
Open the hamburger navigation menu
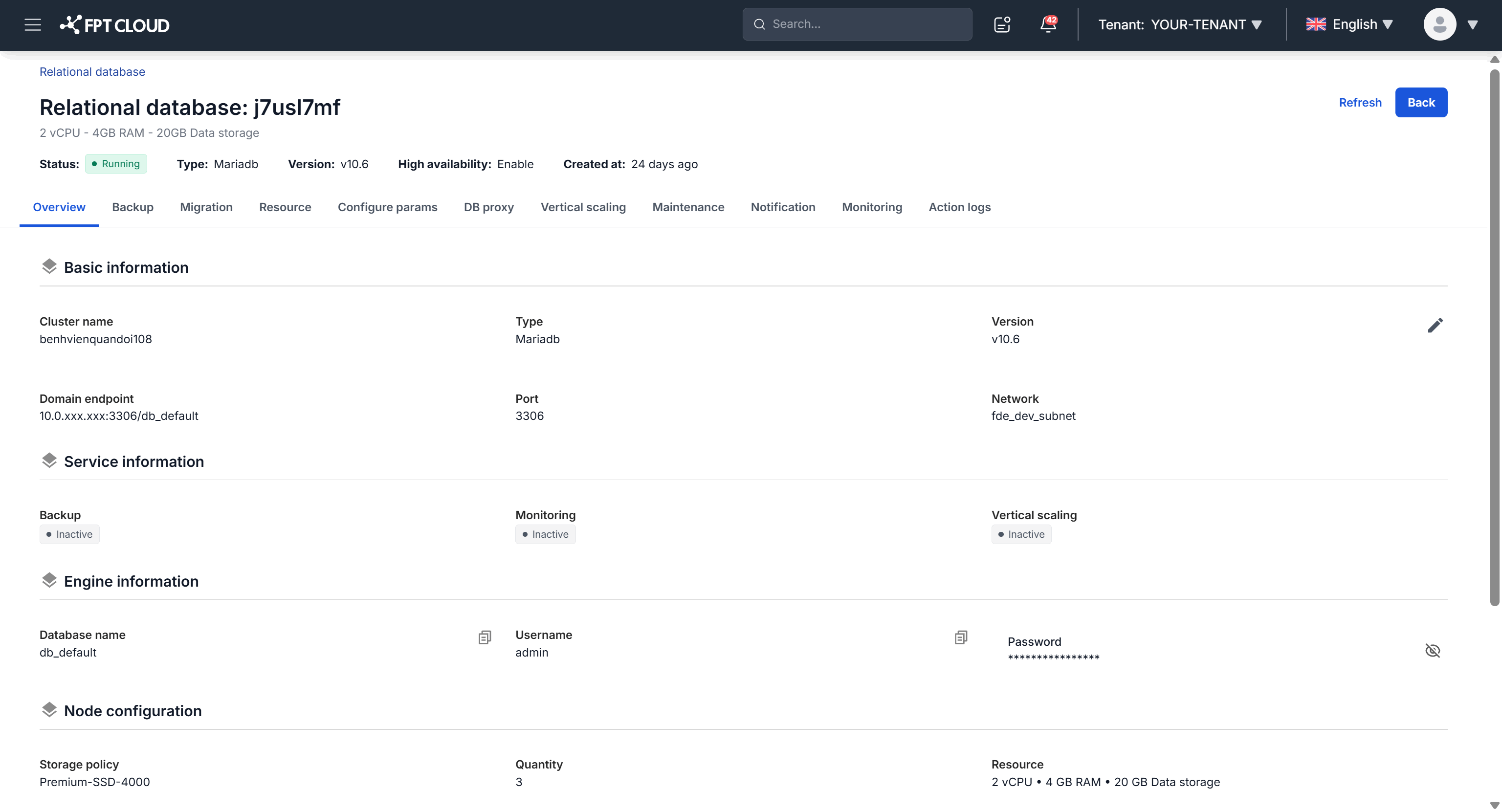pos(33,24)
